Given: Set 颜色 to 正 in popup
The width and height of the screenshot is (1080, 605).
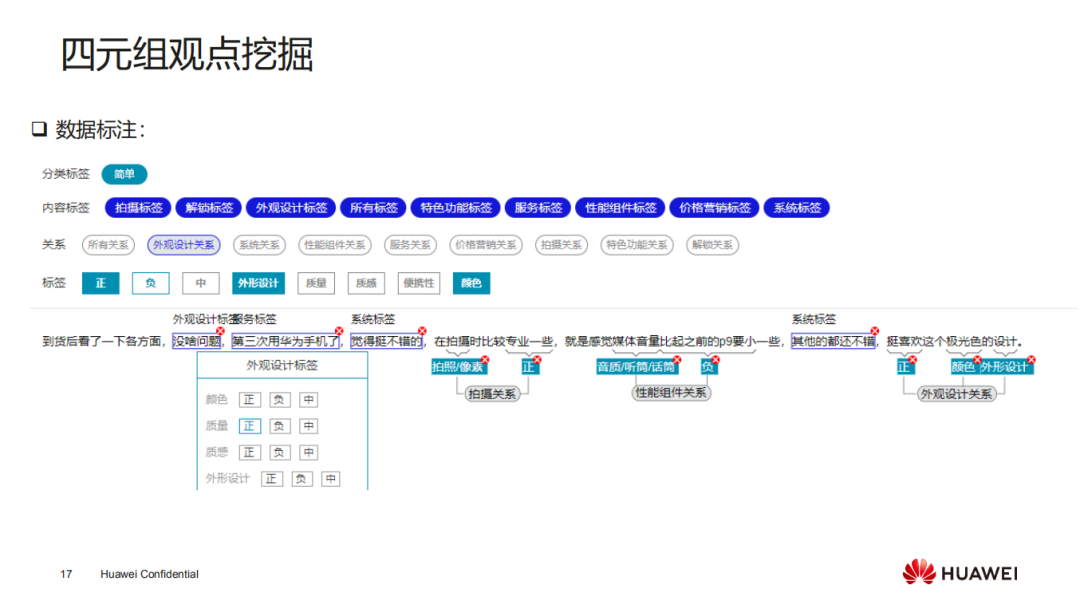Looking at the screenshot, I should [x=249, y=400].
